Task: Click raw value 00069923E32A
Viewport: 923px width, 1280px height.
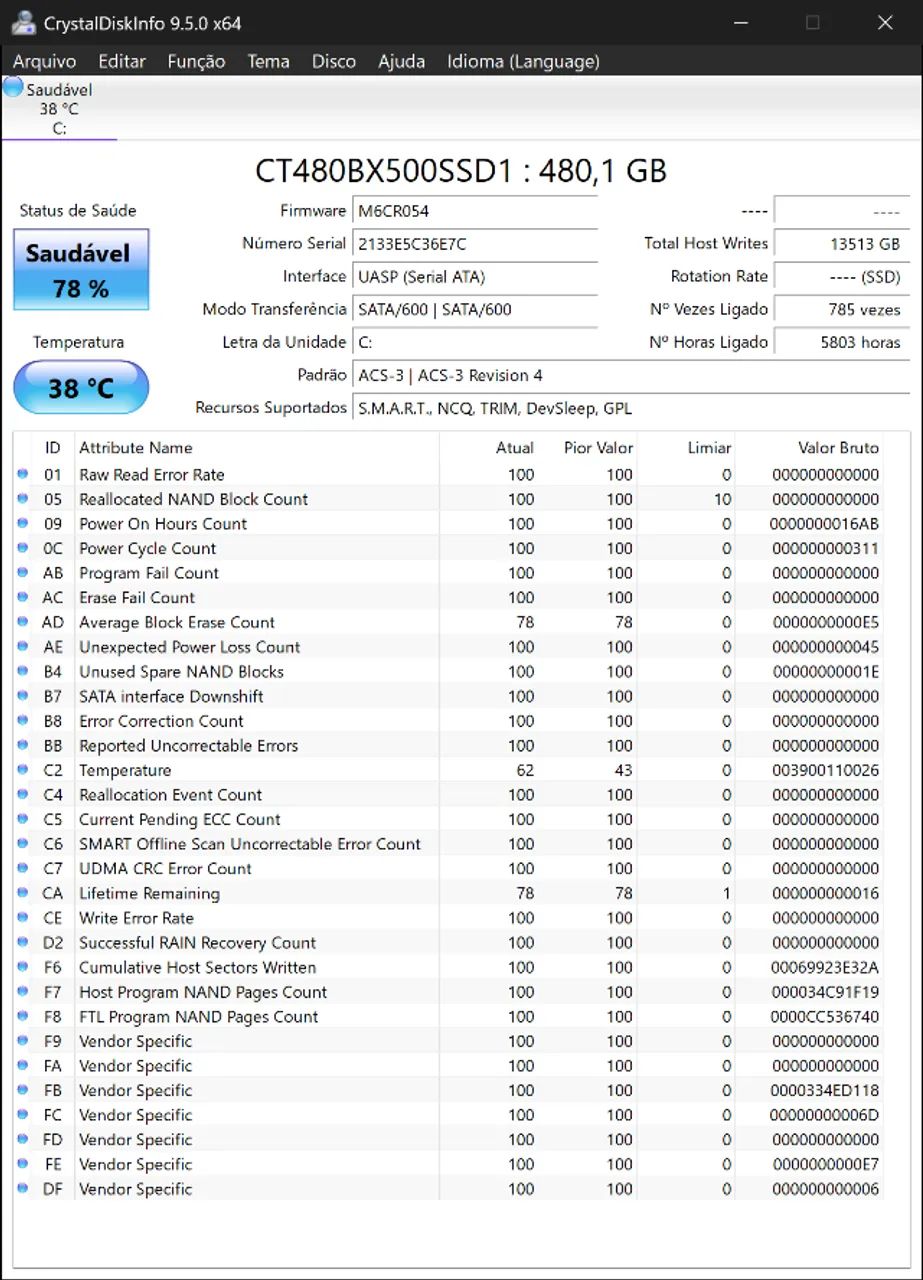Action: (x=825, y=967)
